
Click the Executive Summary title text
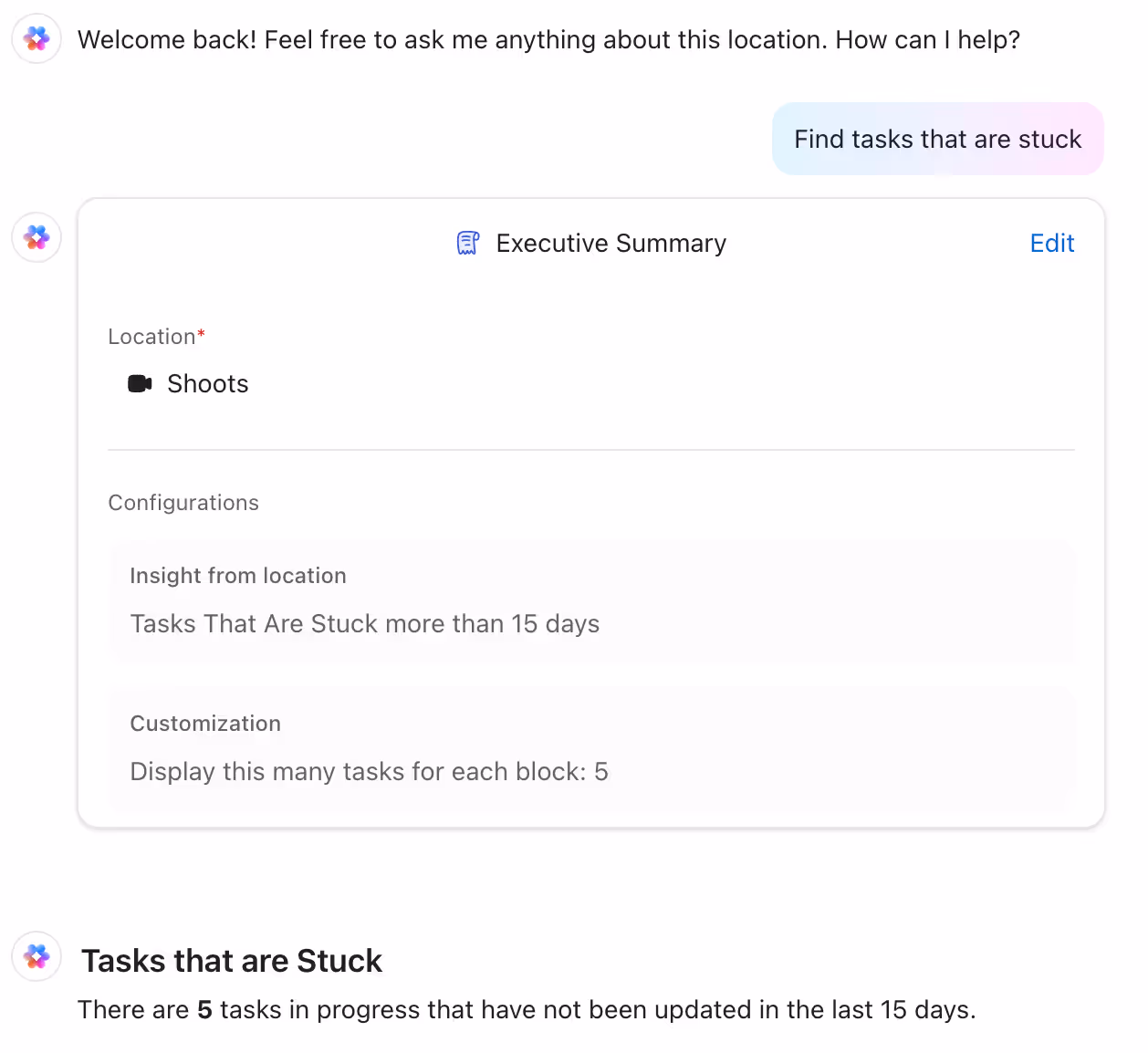click(611, 243)
